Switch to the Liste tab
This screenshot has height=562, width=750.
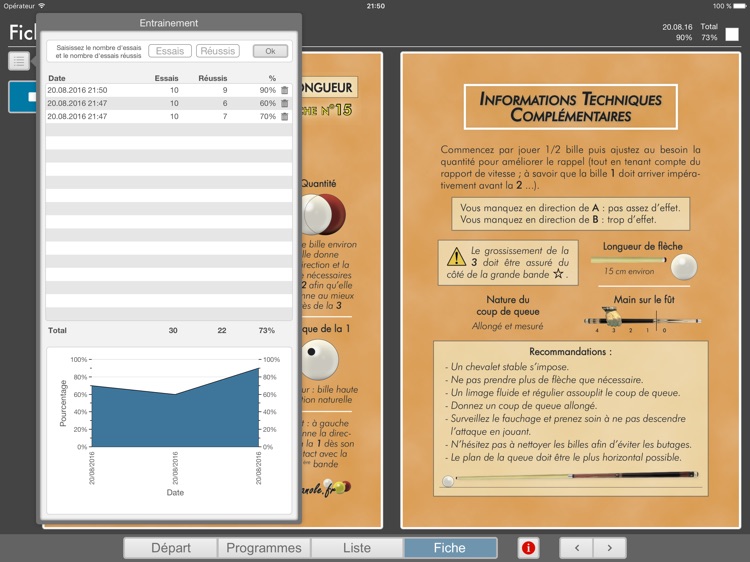[x=357, y=548]
